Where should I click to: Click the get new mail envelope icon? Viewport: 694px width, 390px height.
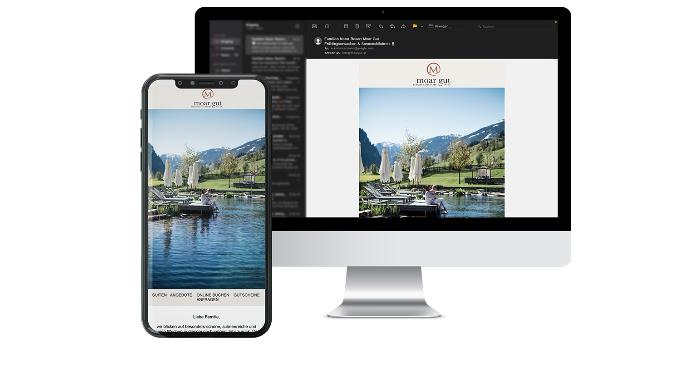coord(314,27)
